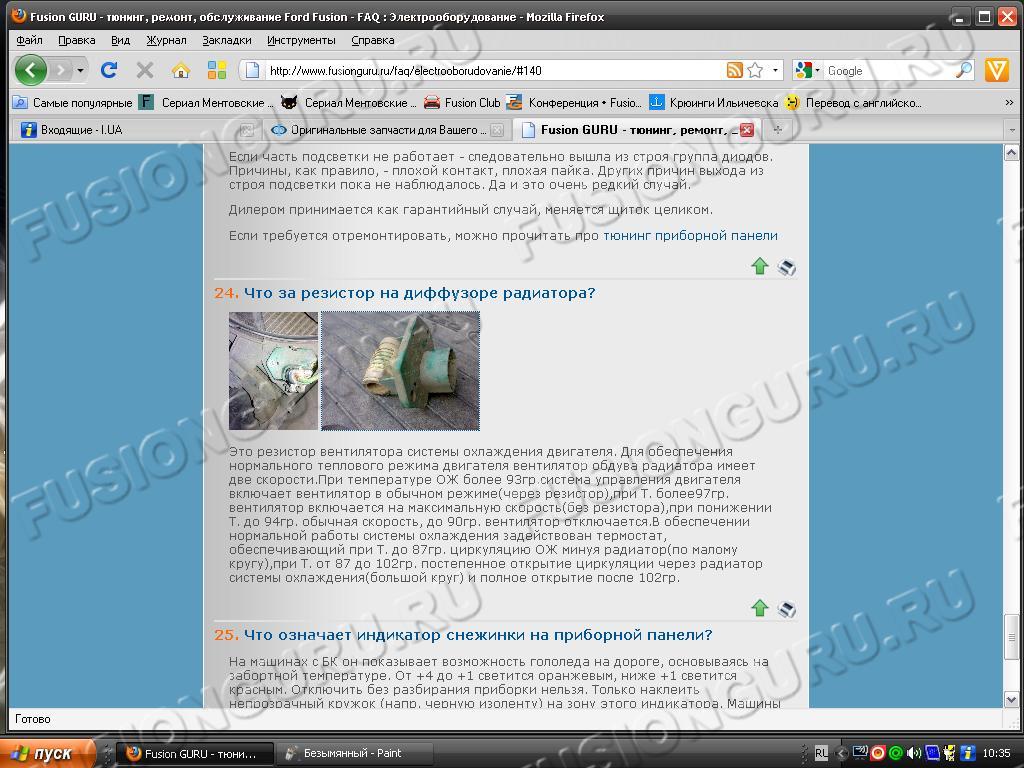
Task: Click the RSS feed icon in address bar
Action: pyautogui.click(x=734, y=70)
